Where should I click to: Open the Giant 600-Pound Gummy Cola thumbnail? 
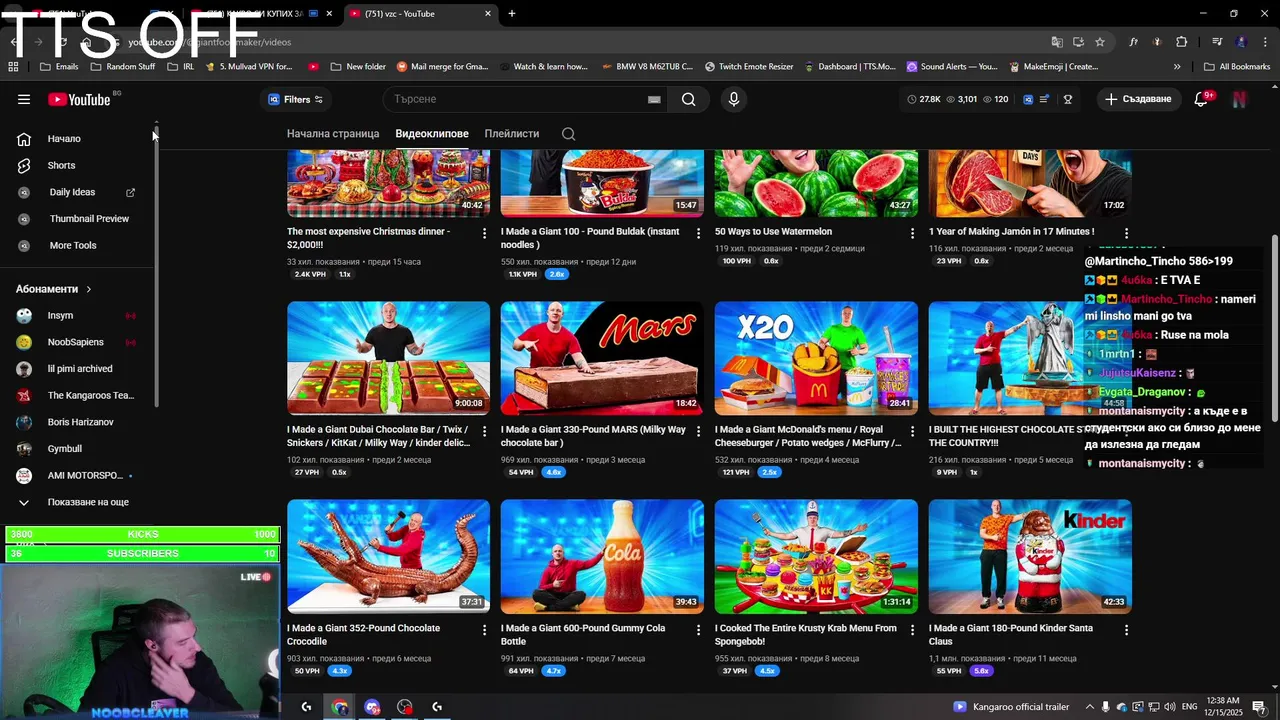602,556
